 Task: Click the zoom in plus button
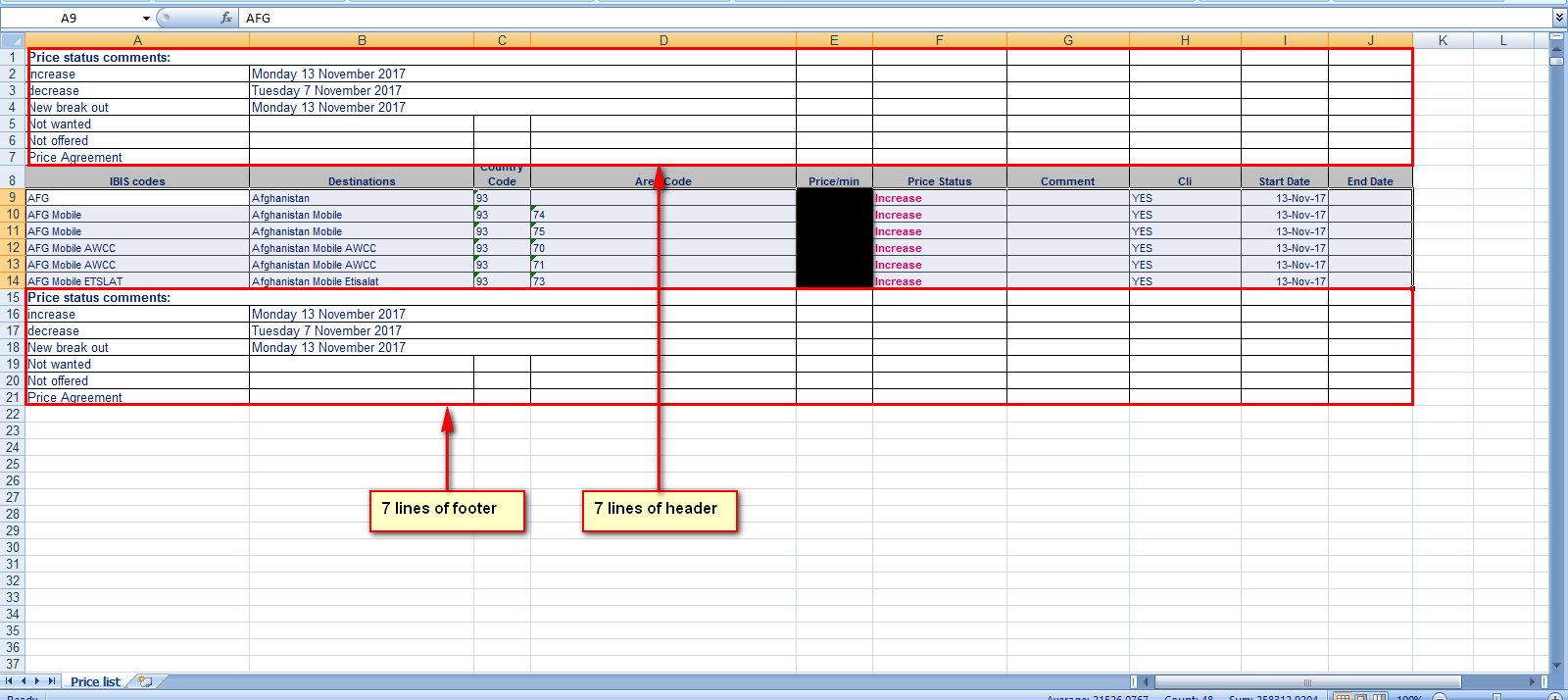tap(1555, 697)
